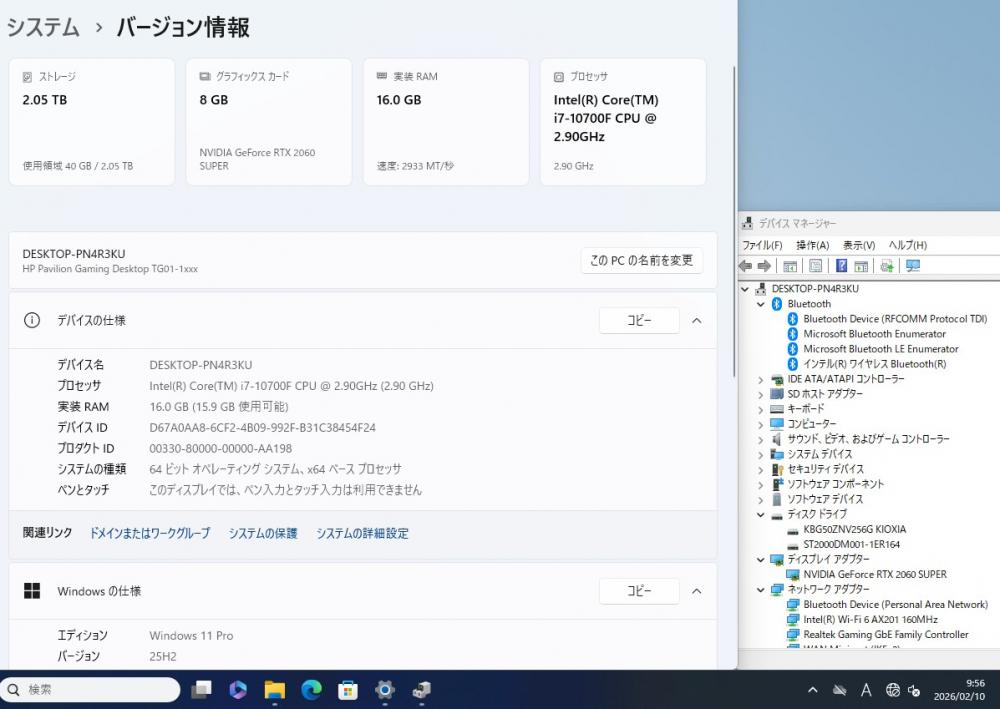The image size is (1000, 709).
Task: Click the Help icon in Device Manager toolbar
Action: pyautogui.click(x=841, y=266)
